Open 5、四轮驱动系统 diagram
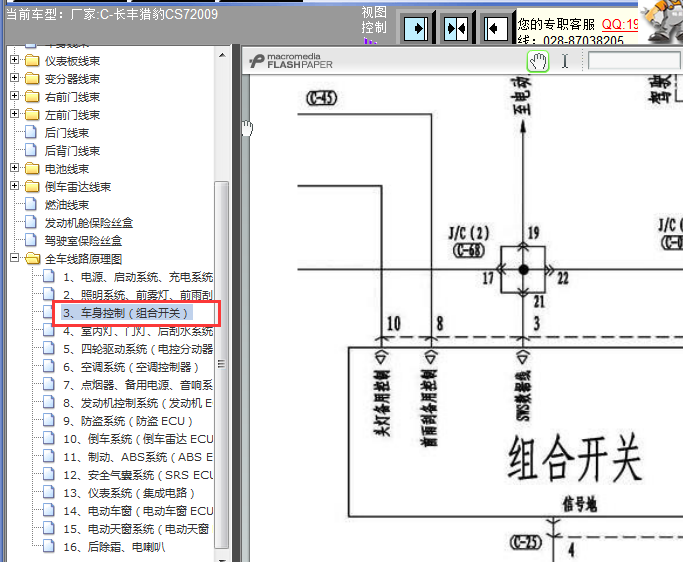This screenshot has height=562, width=683. tap(138, 349)
